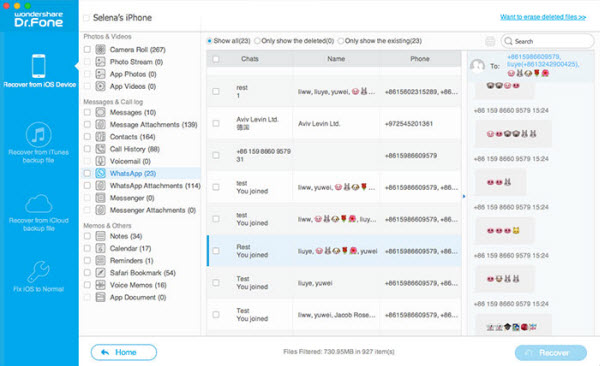Sort by the Chats column header

[x=249, y=59]
